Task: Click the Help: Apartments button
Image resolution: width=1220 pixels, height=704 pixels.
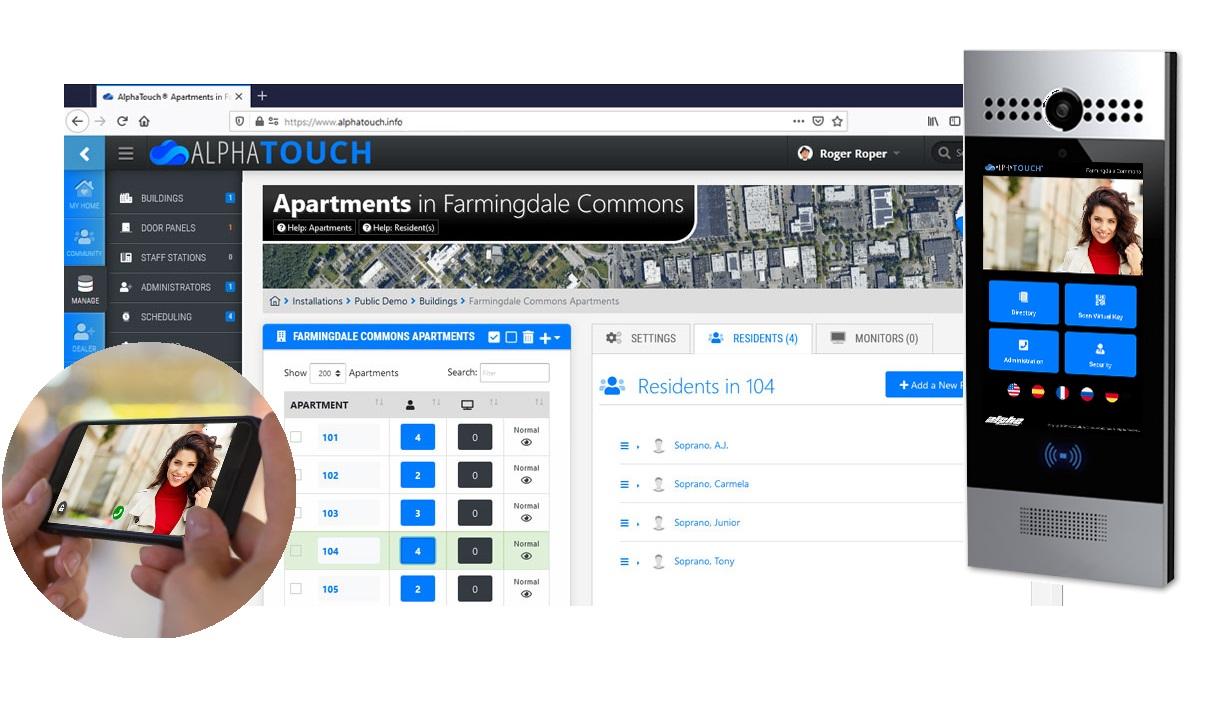Action: click(314, 228)
